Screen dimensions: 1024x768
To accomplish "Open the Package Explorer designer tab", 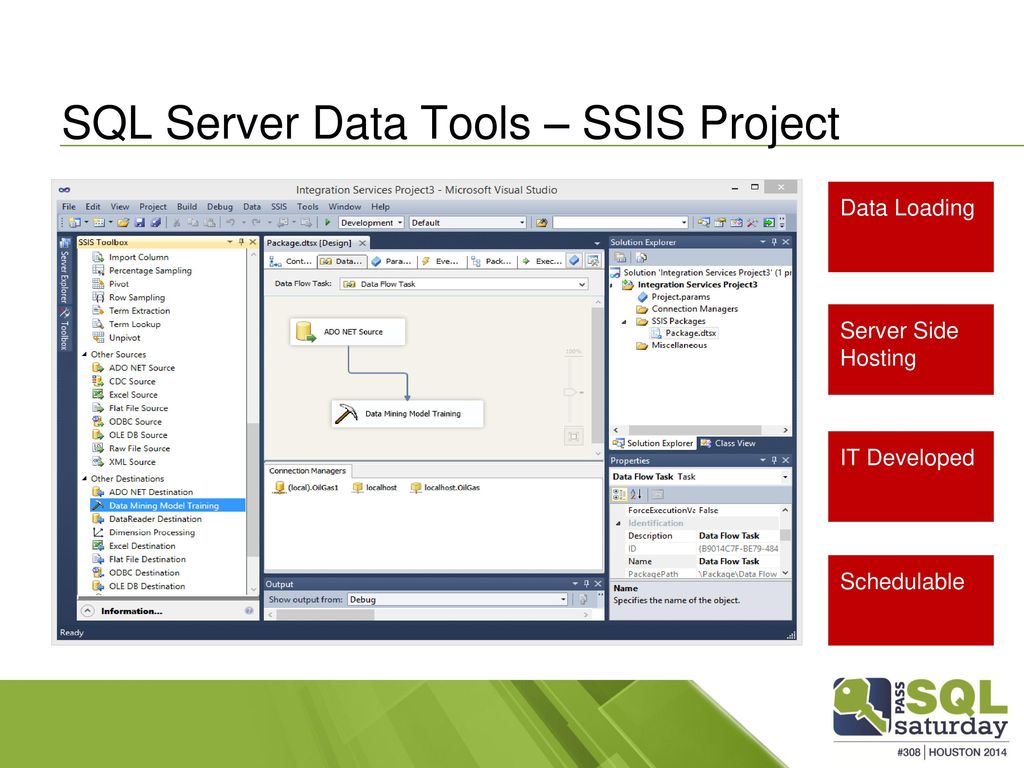I will [x=492, y=261].
